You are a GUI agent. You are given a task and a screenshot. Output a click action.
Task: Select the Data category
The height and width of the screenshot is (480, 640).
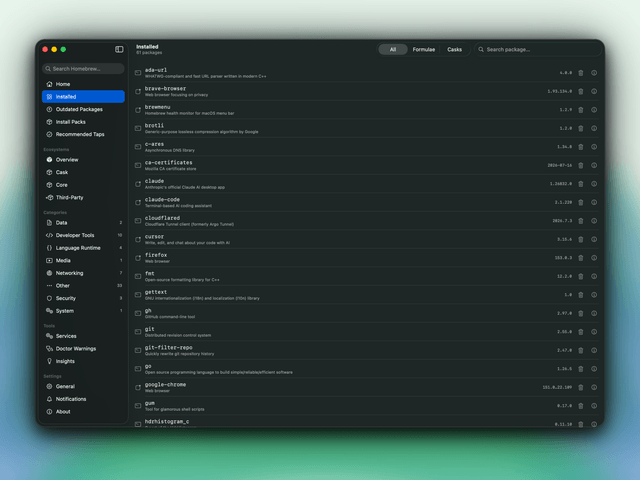pos(83,223)
